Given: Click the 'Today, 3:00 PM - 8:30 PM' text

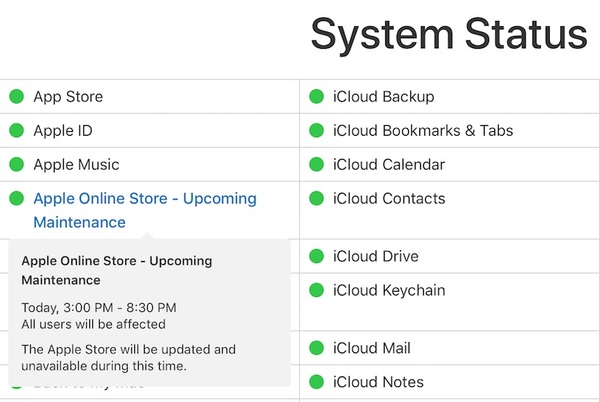Looking at the screenshot, I should (99, 308).
